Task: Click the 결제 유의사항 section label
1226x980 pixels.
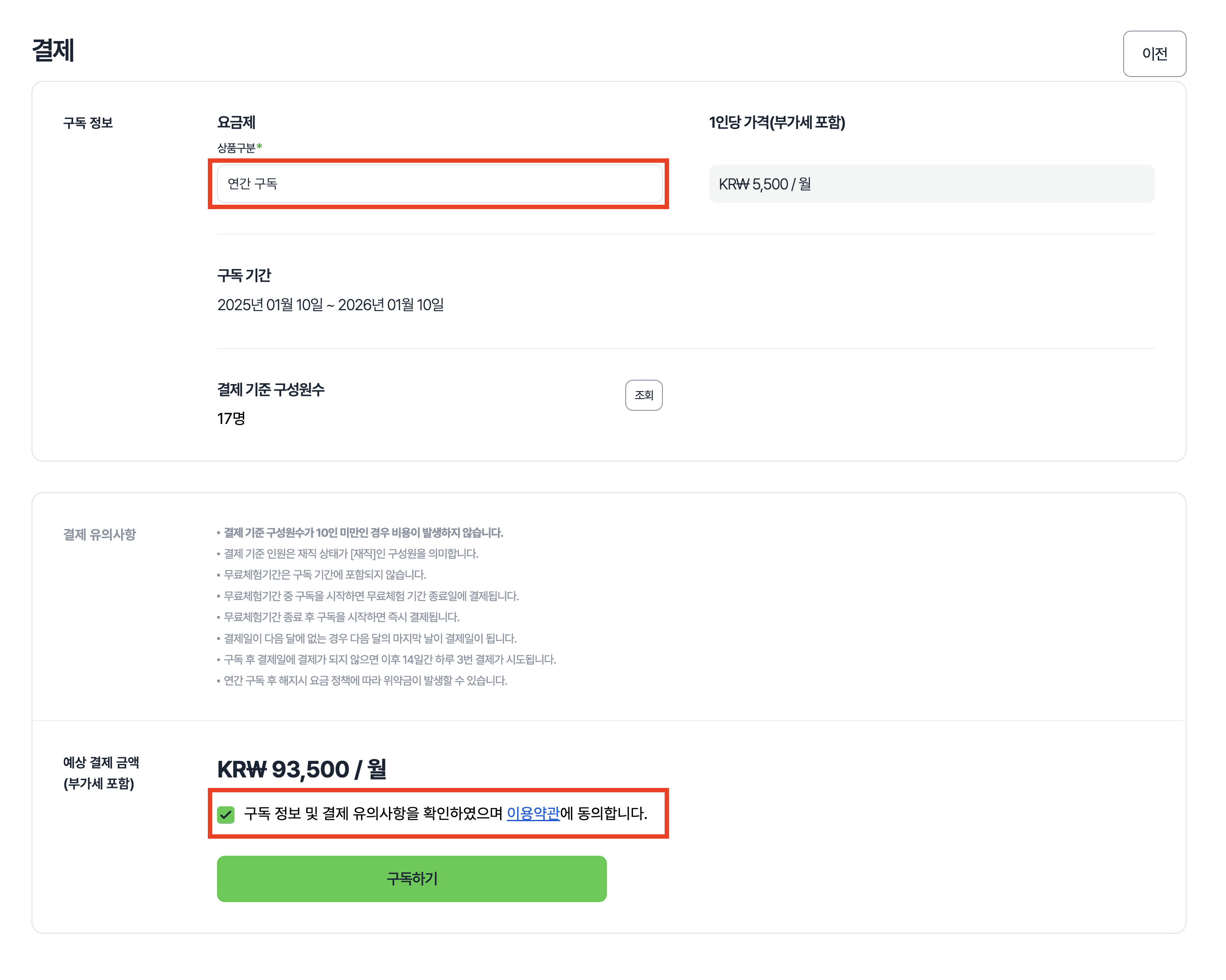Action: coord(99,534)
